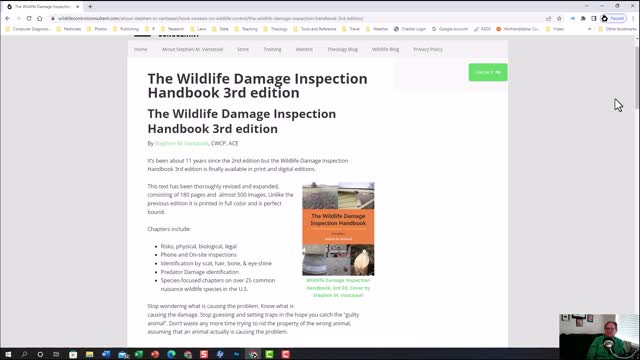Screen dimensions: 640x360
Task: Open the Chrome three-dot menu
Action: (x=633, y=18)
